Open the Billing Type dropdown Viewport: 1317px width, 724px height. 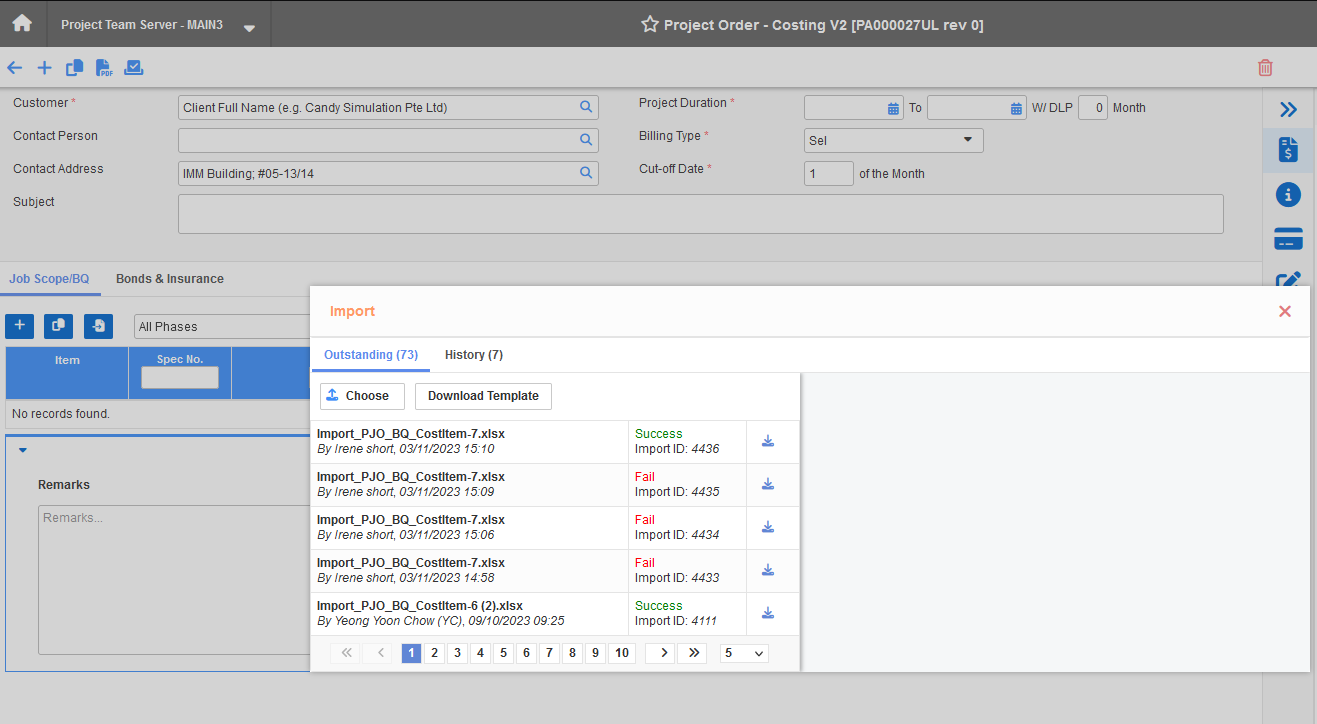coord(893,140)
